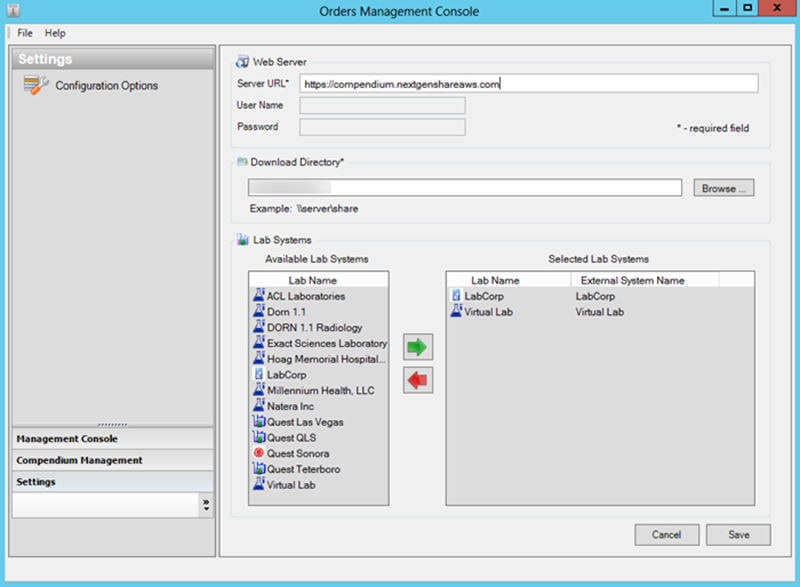Save the configuration settings
Screen dimensions: 800x587
point(738,534)
